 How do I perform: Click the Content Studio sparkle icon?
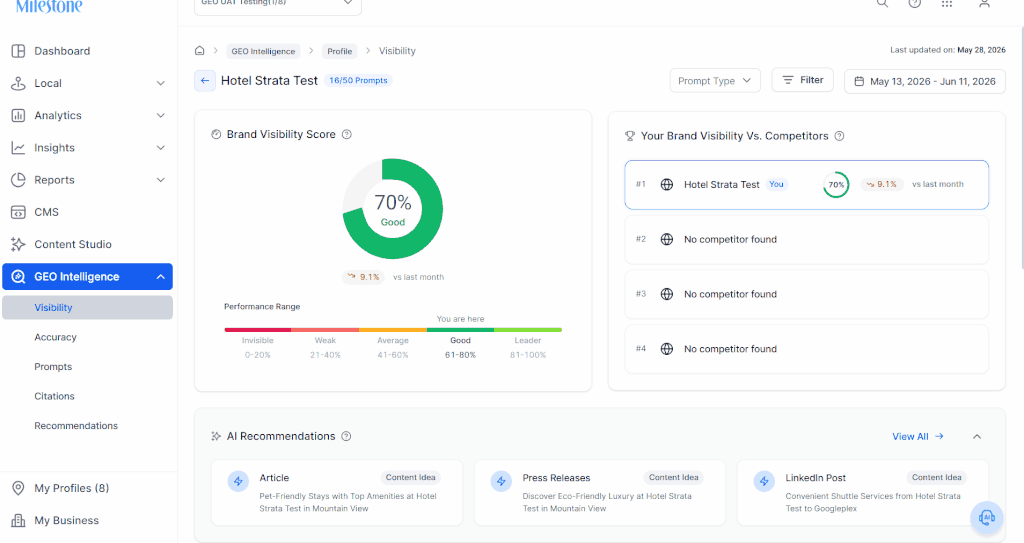pyautogui.click(x=18, y=244)
